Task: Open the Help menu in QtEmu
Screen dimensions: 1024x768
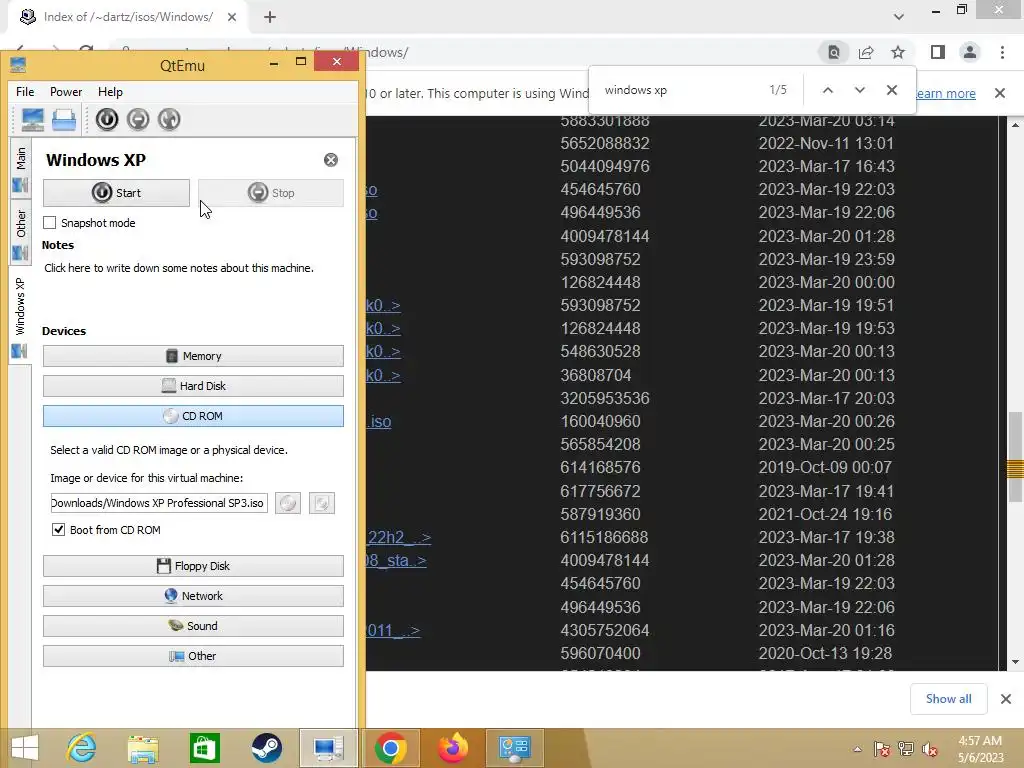Action: click(x=110, y=92)
